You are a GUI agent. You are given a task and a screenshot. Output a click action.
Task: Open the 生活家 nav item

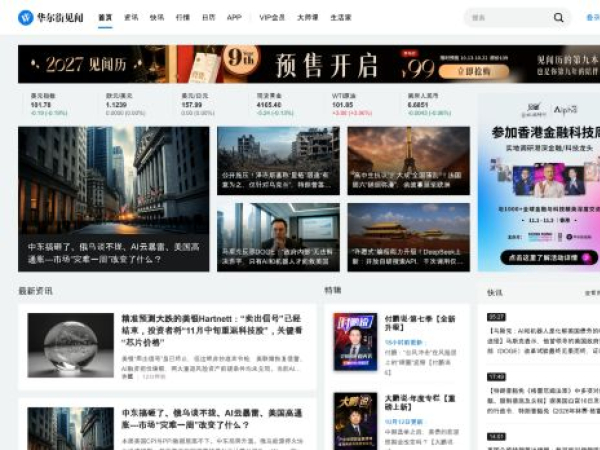[341, 18]
